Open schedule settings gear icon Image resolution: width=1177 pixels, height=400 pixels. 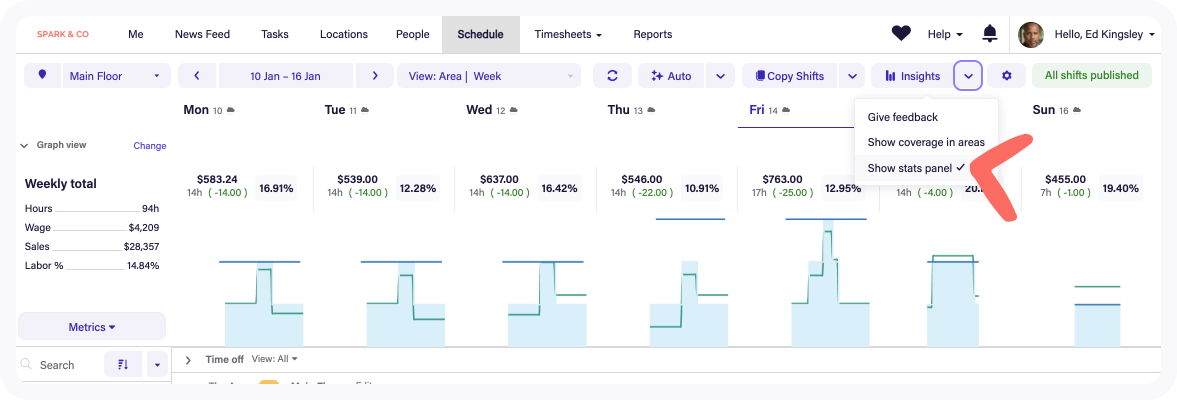coord(1006,76)
